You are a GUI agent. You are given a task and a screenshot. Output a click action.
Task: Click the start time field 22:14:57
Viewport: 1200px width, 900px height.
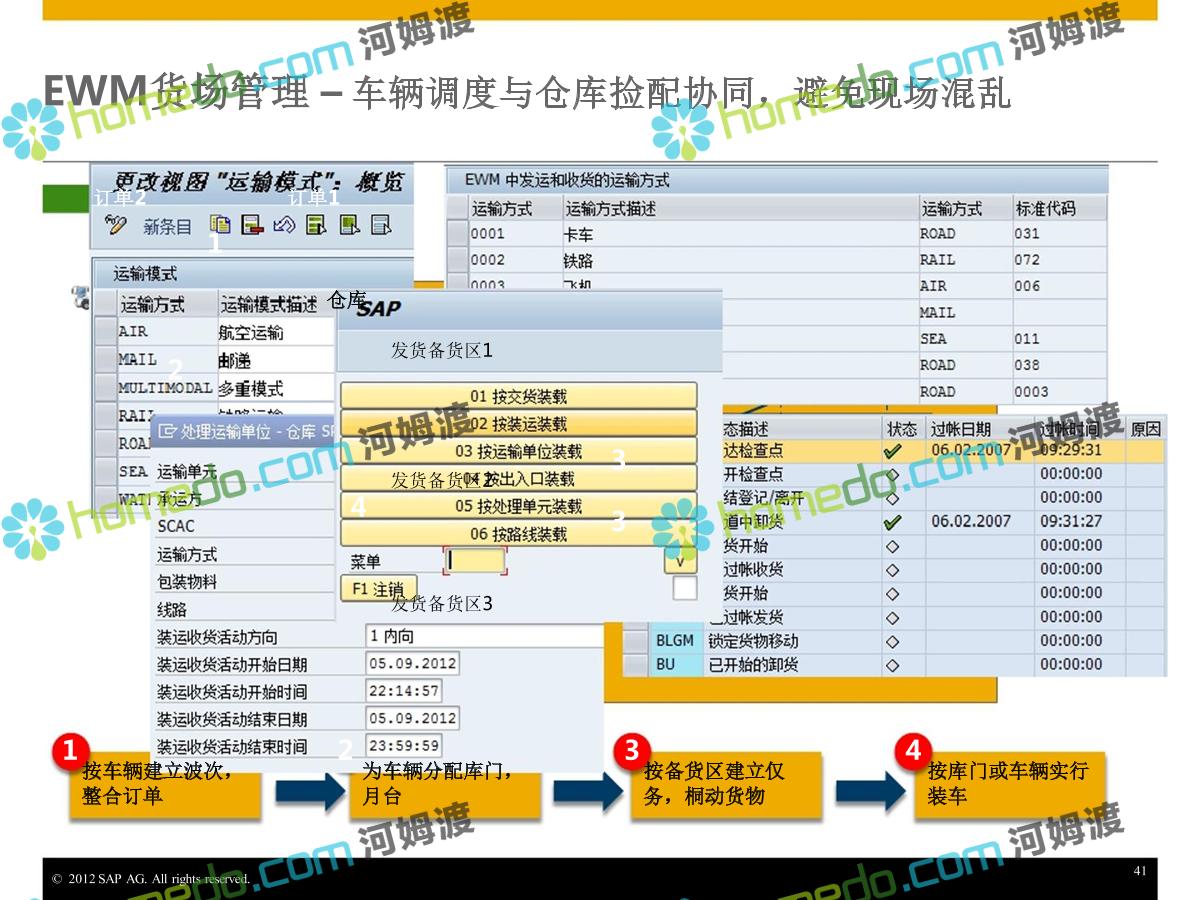click(x=404, y=690)
